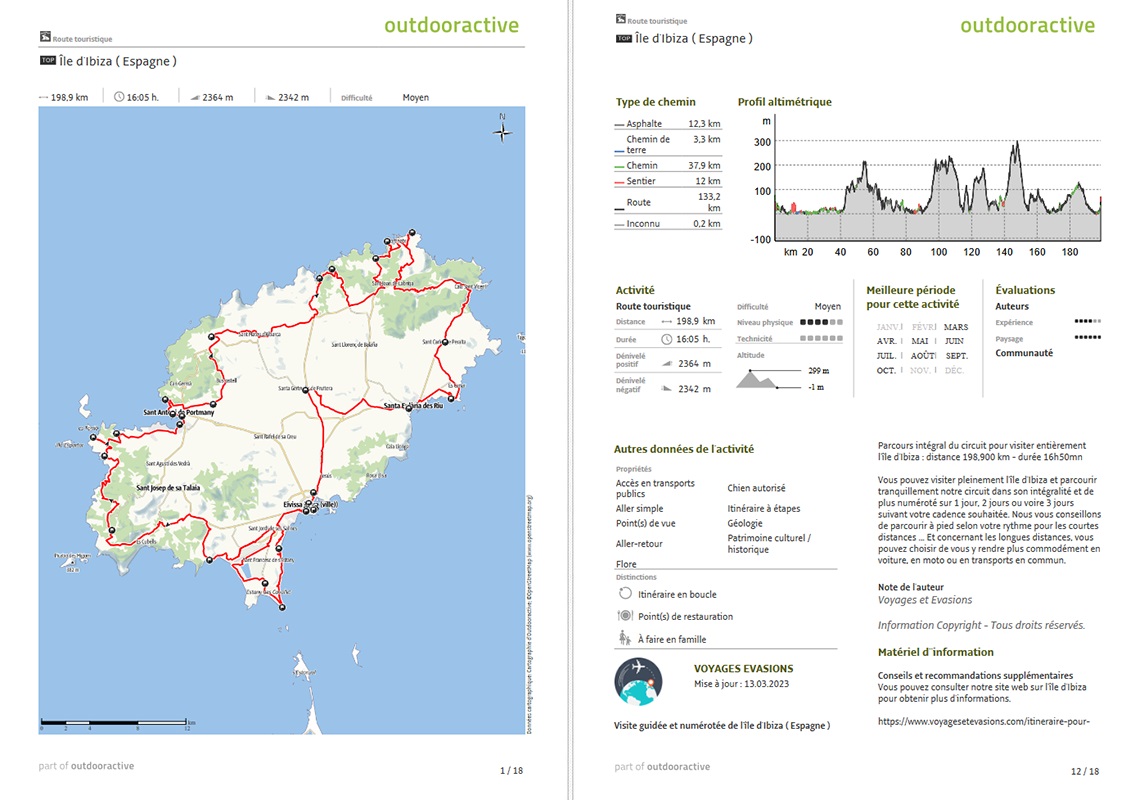Screen dimensions: 1140x800
Task: Click the Voyages Evasions globe avatar
Action: tap(638, 682)
